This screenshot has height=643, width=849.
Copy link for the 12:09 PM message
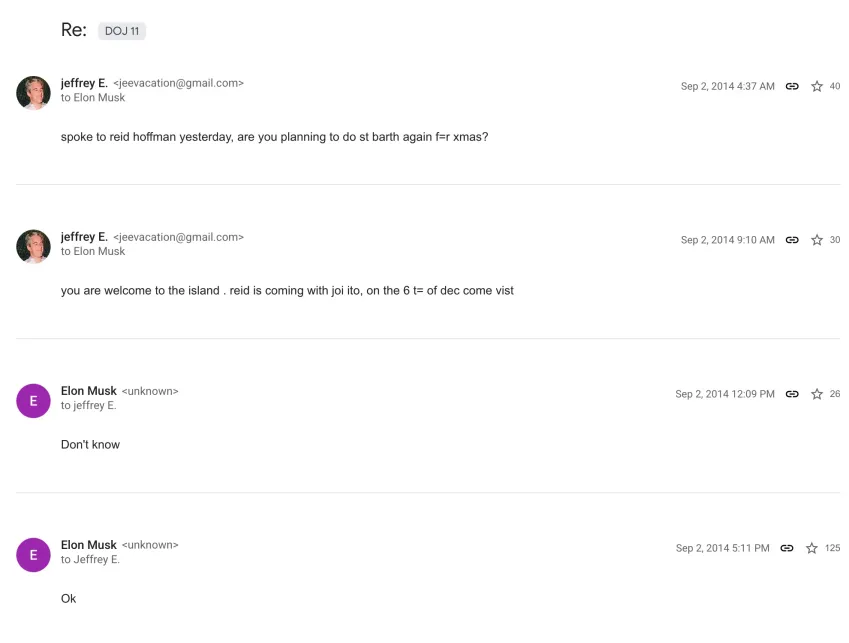click(792, 394)
